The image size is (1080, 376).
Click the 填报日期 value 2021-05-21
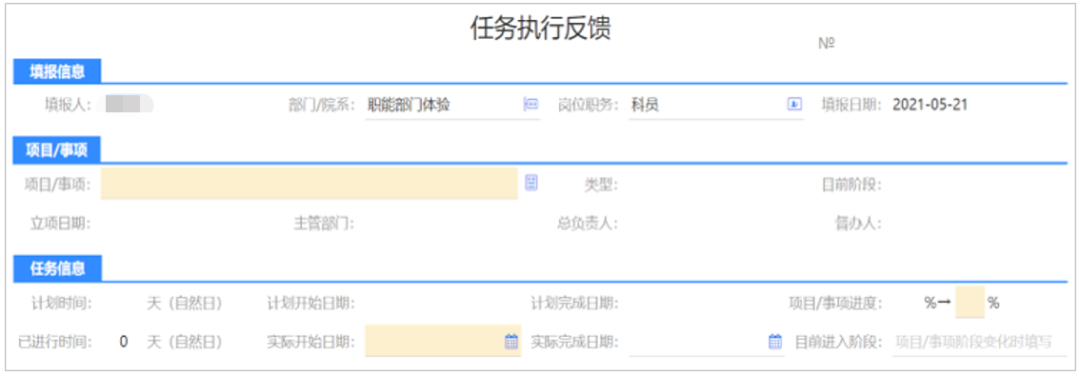930,105
